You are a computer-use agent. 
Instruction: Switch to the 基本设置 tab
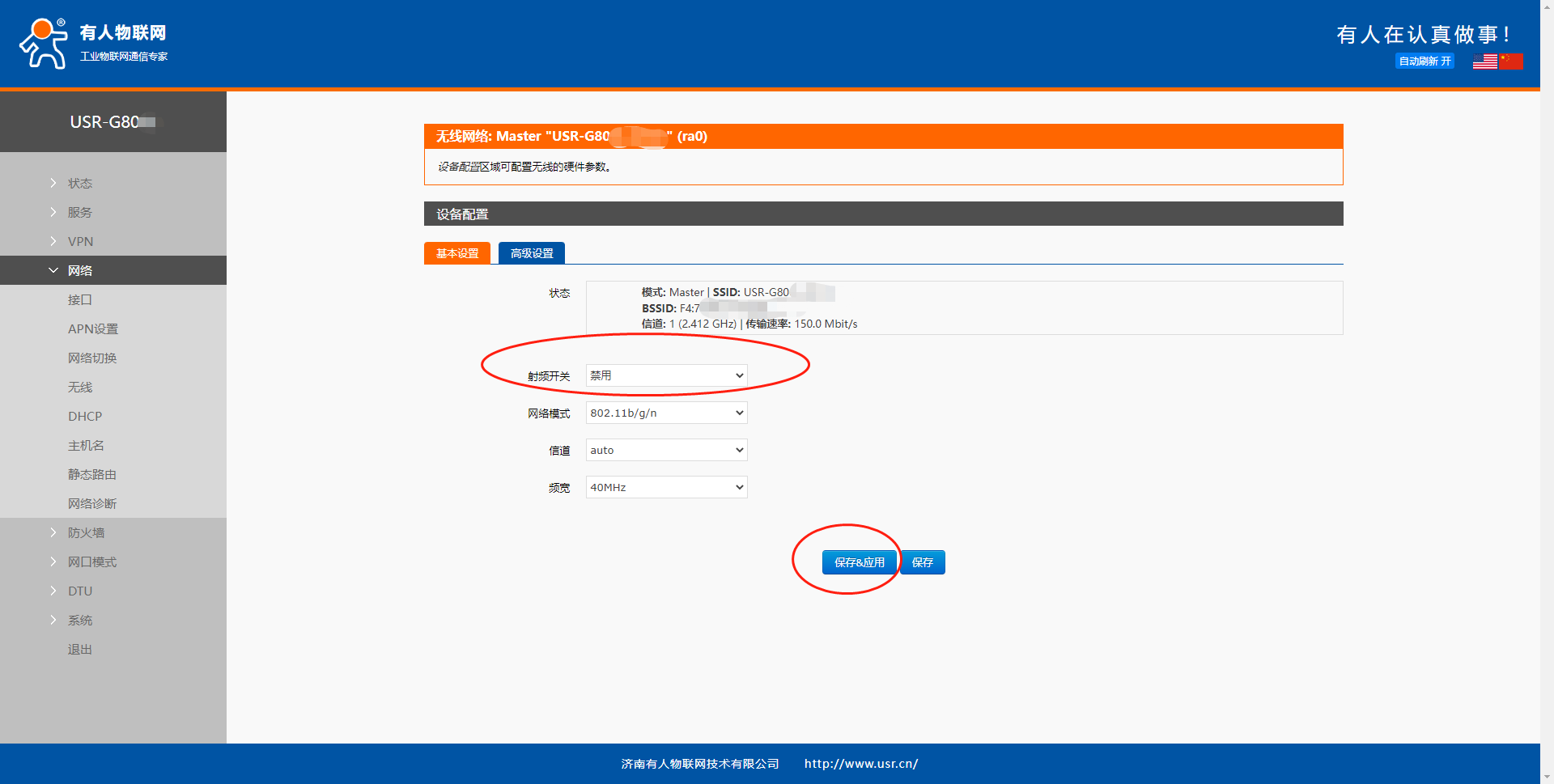tap(457, 253)
